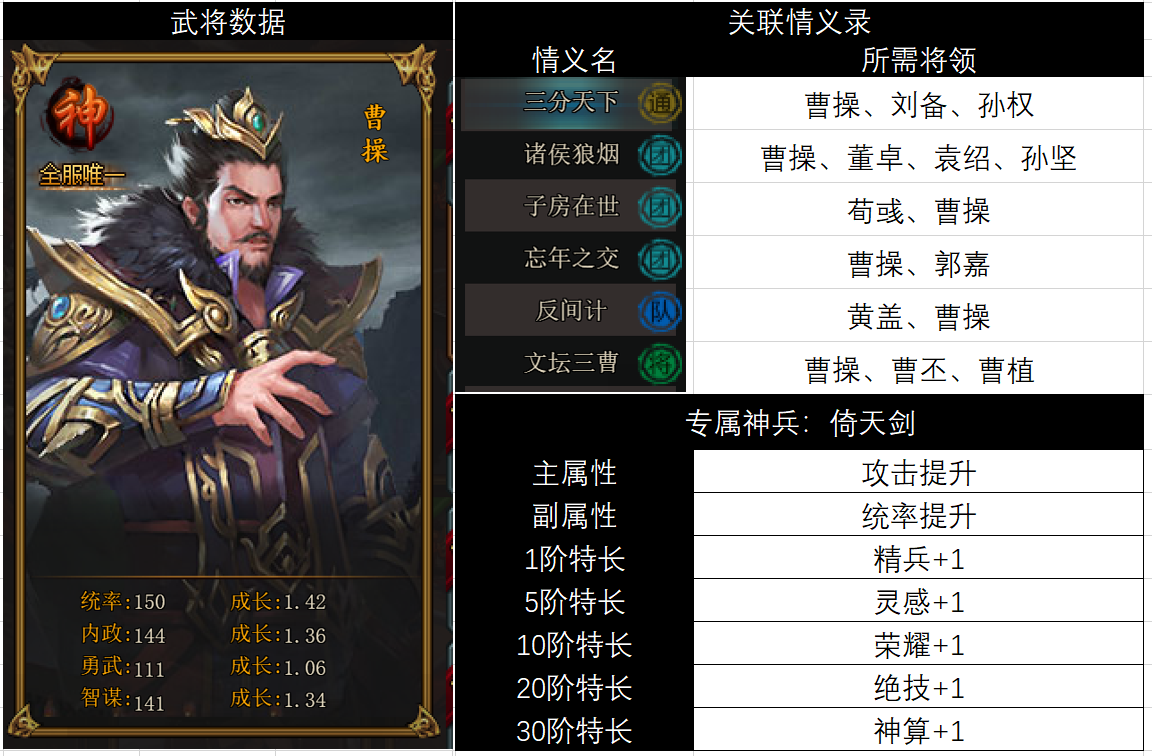Viewport: 1152px width, 756px height.
Task: Click the 统率:150 stat text
Action: (x=123, y=601)
